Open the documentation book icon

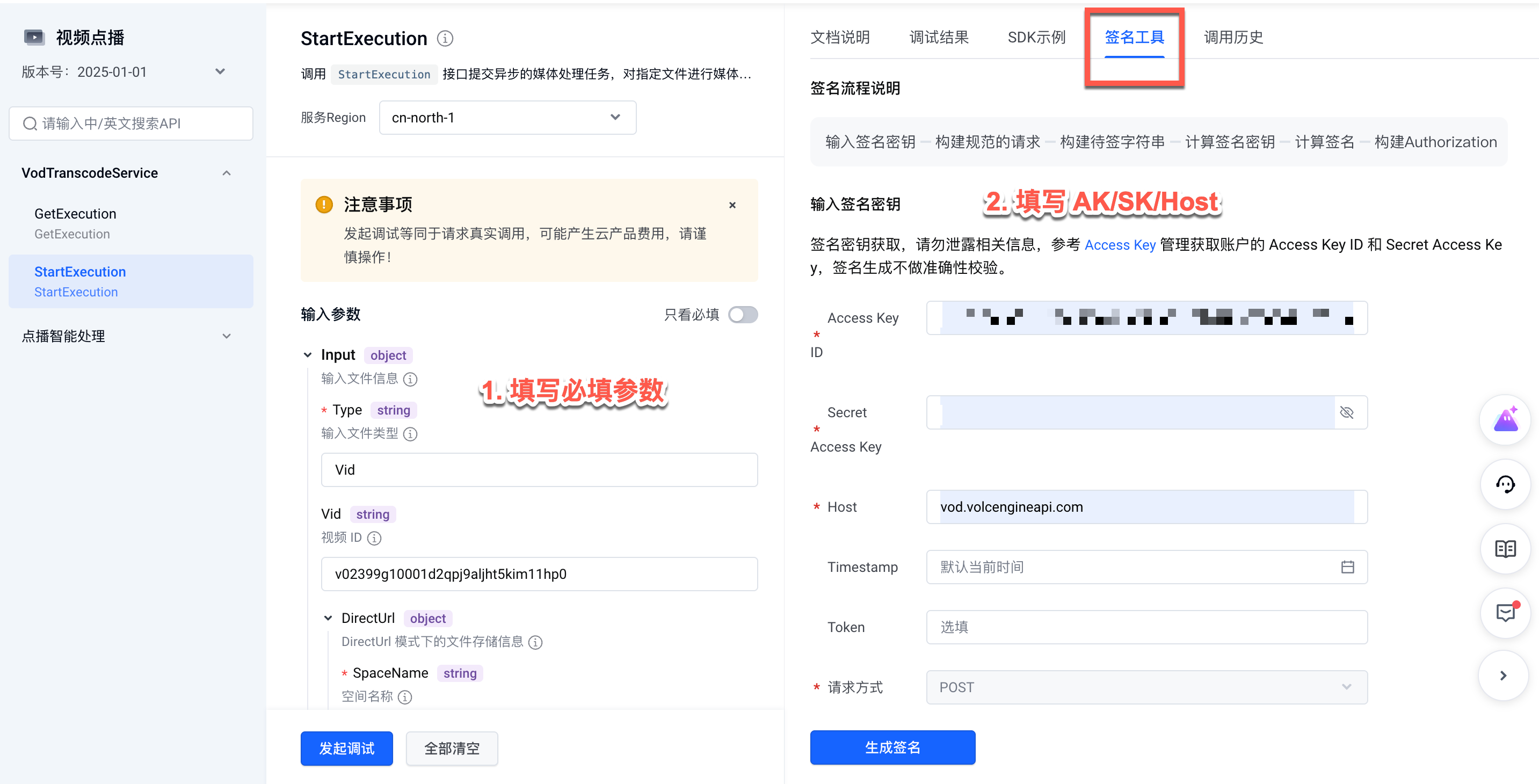tap(1505, 549)
